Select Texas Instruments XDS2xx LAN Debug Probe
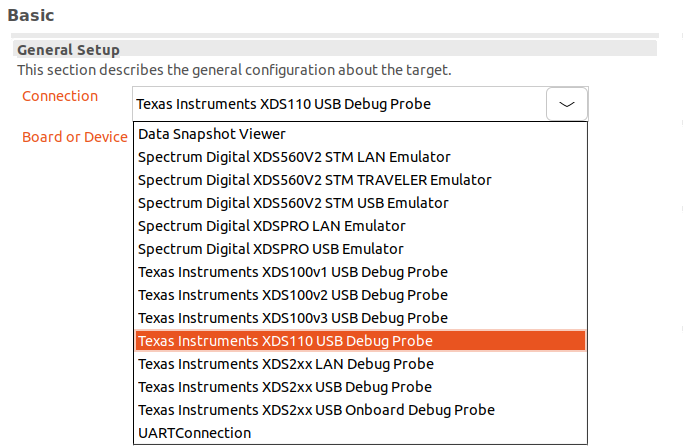This screenshot has height=446, width=683. (286, 364)
